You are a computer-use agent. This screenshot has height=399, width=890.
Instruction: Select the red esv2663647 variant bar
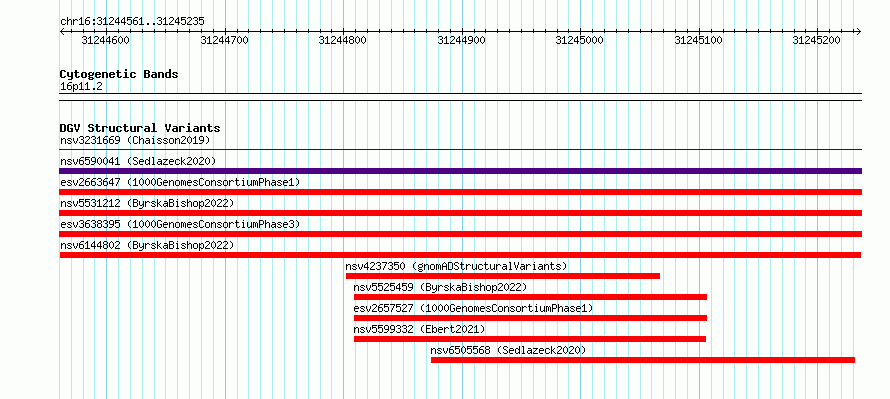(460, 192)
